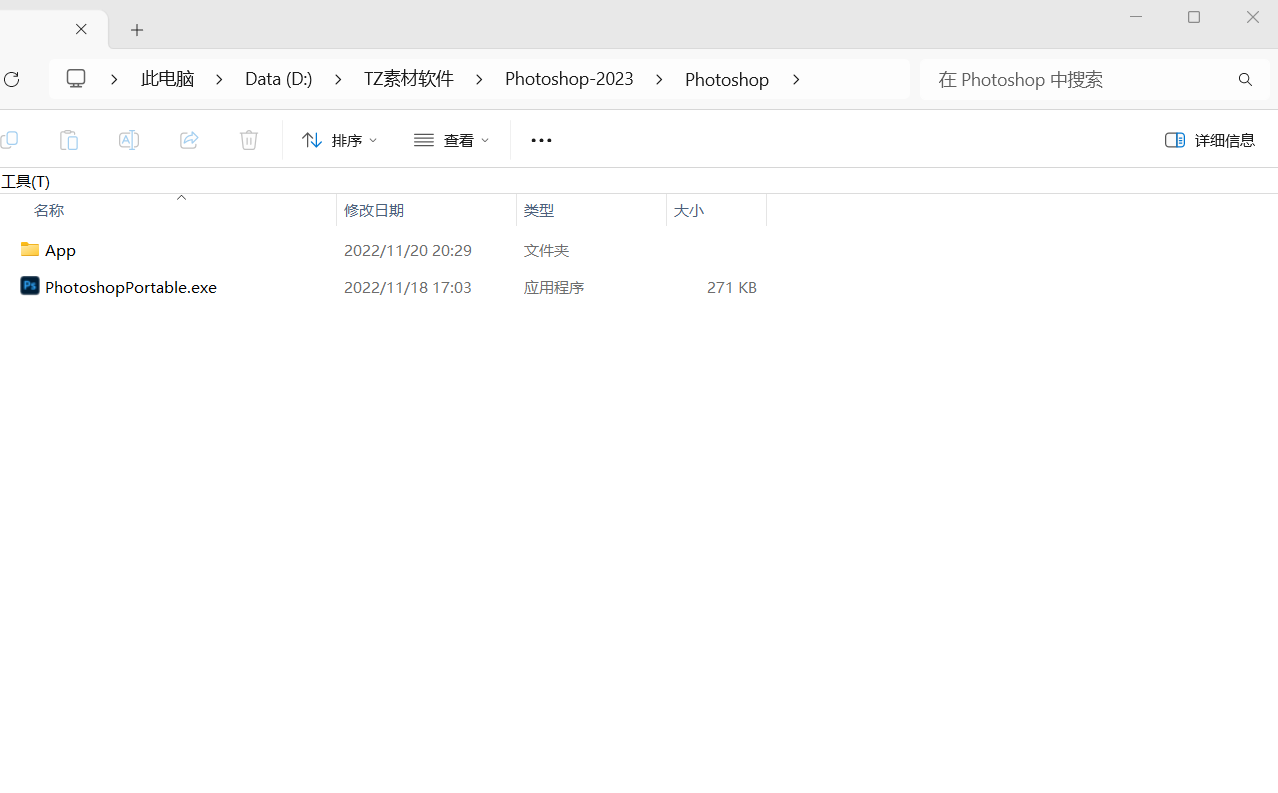Click the 文件夹 type cell
Viewport: 1278px width, 793px height.
click(547, 250)
